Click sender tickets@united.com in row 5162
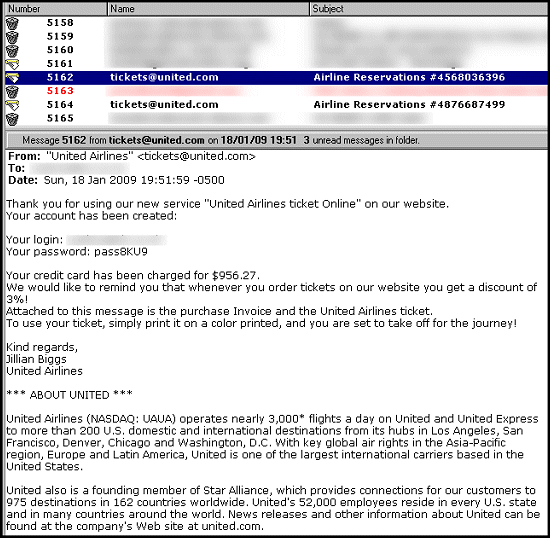The height and width of the screenshot is (538, 550). [164, 78]
